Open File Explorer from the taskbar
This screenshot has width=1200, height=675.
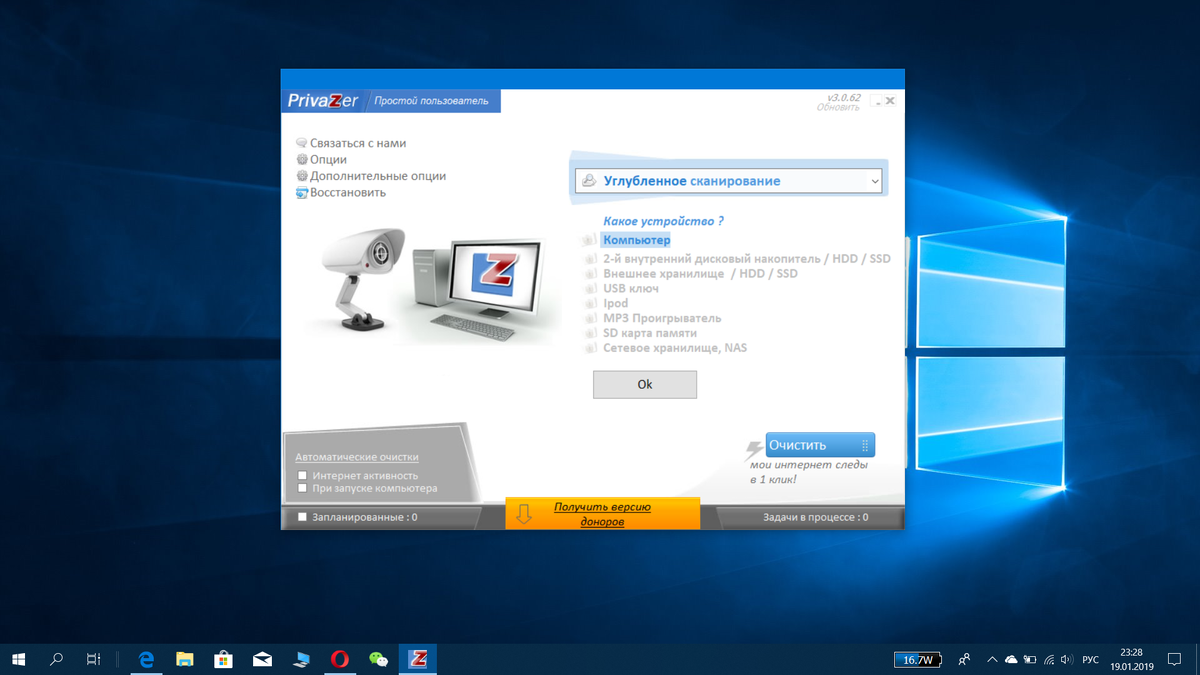tap(185, 659)
